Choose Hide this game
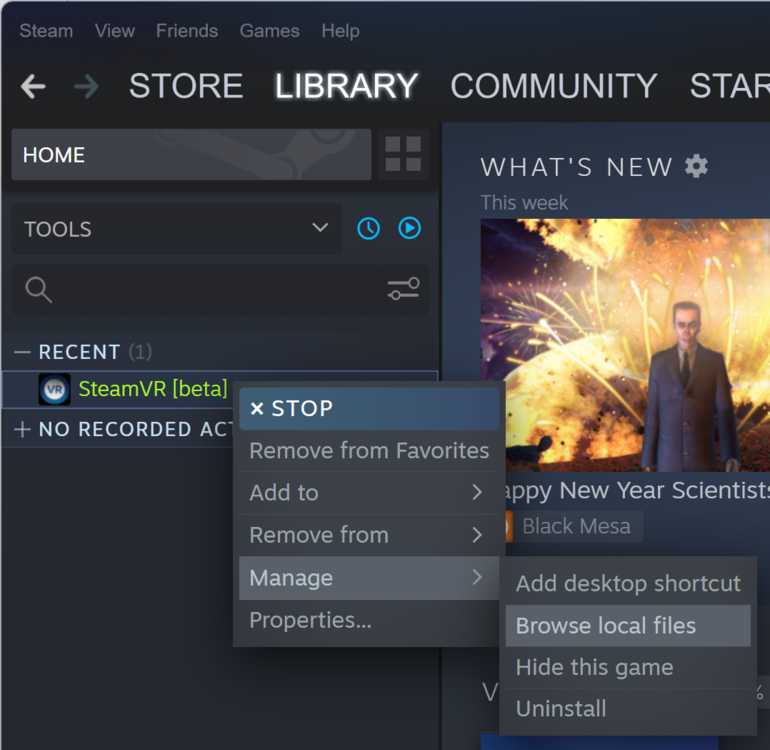 point(628,667)
